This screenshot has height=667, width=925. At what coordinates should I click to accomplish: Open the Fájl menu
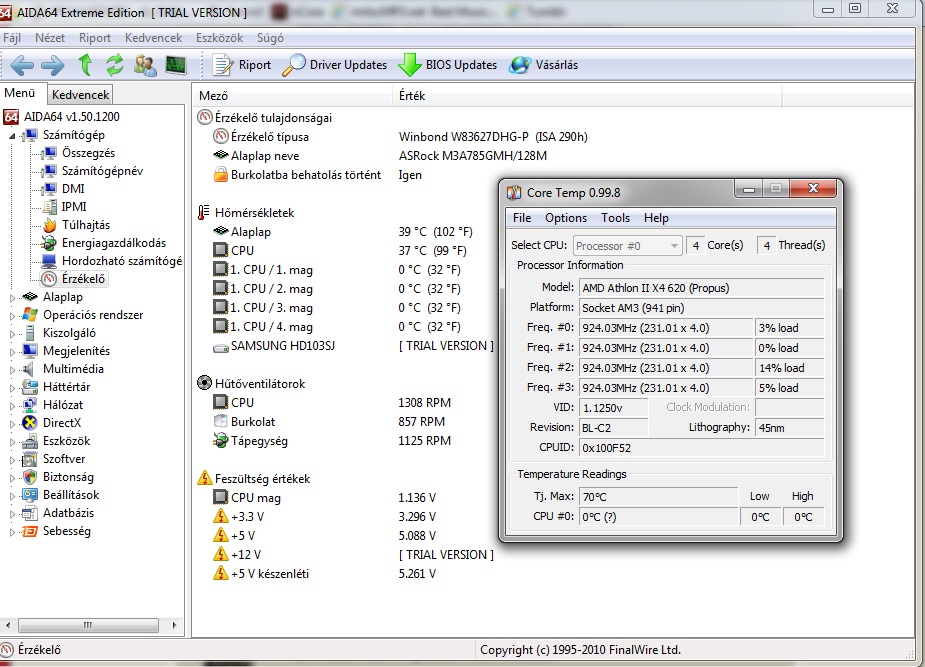[x=12, y=38]
